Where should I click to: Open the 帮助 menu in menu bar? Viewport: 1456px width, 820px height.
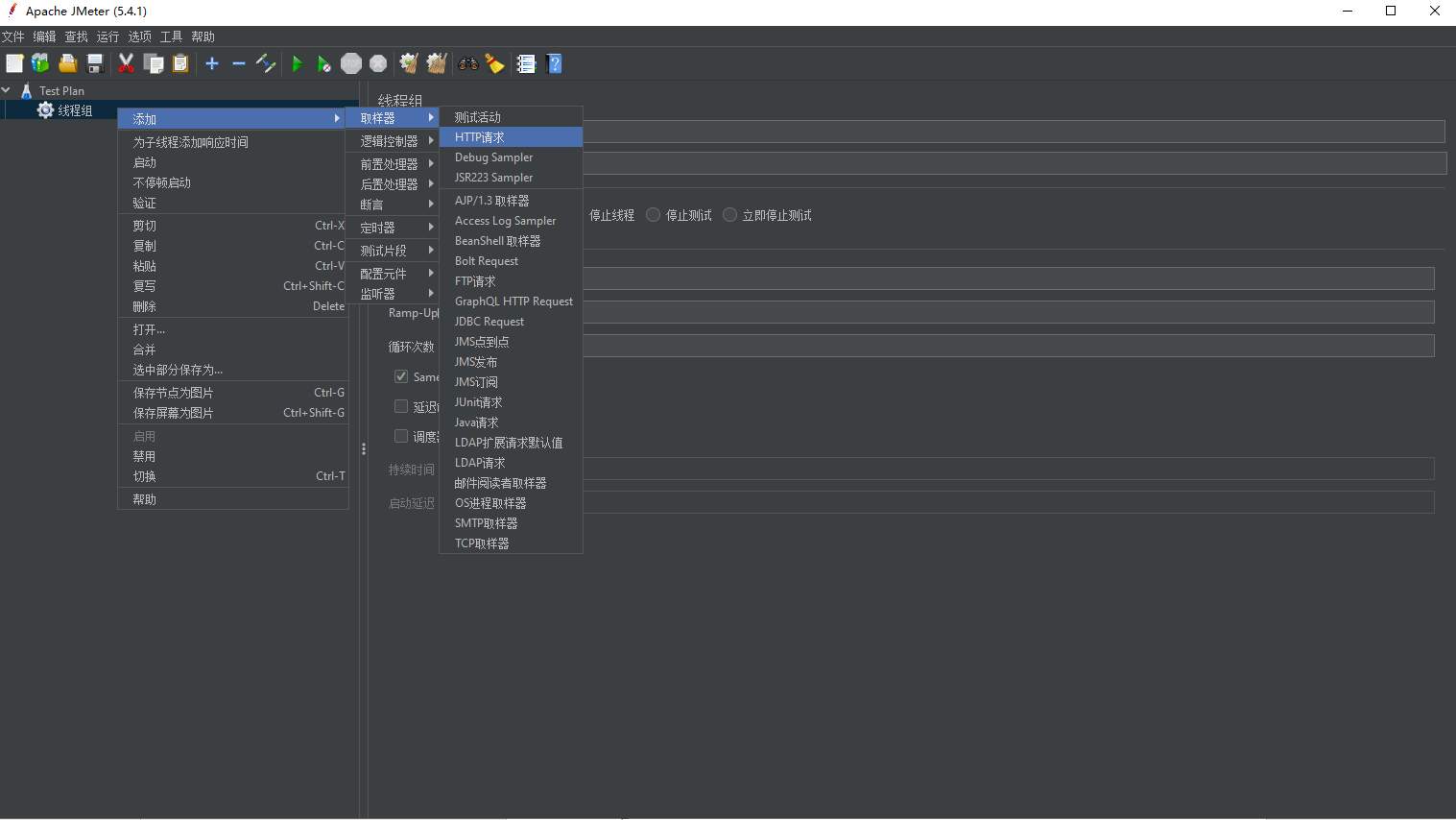[203, 36]
